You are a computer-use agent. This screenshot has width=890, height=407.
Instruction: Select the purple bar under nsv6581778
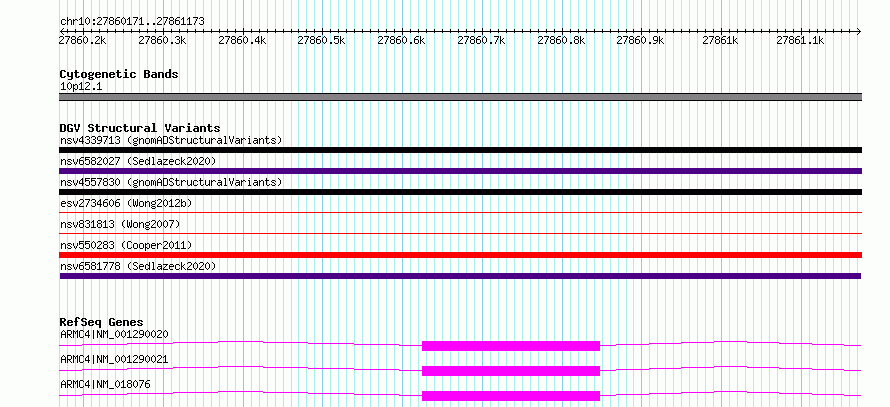tap(460, 276)
